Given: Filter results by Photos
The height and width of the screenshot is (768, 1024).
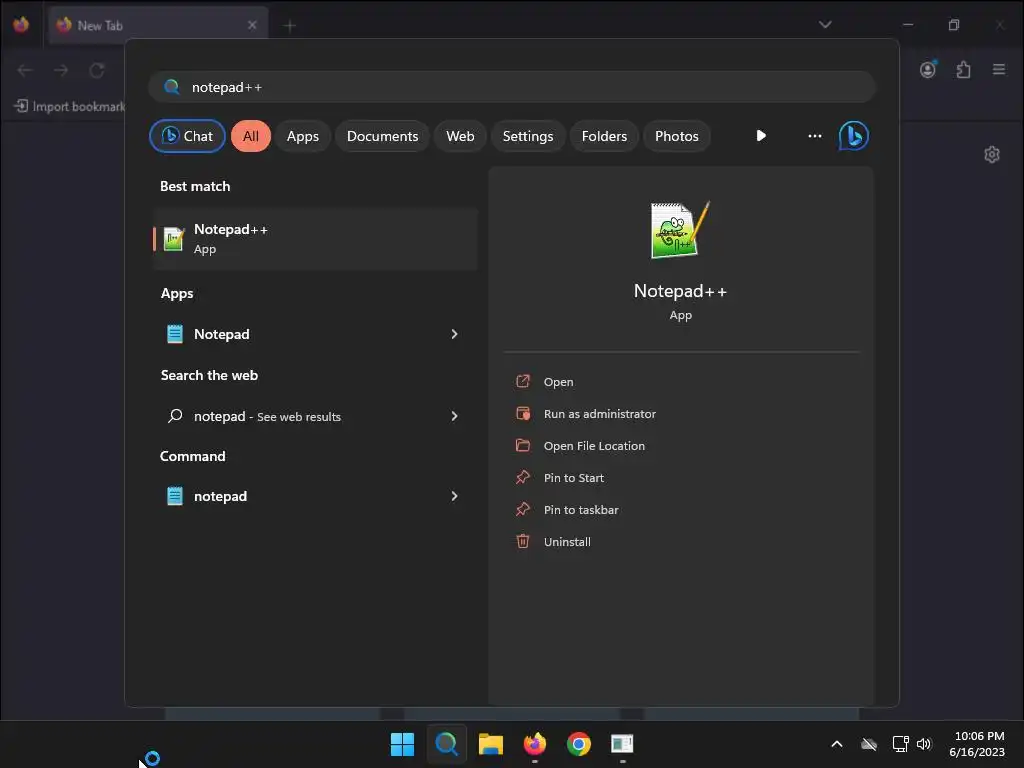Looking at the screenshot, I should tap(677, 136).
